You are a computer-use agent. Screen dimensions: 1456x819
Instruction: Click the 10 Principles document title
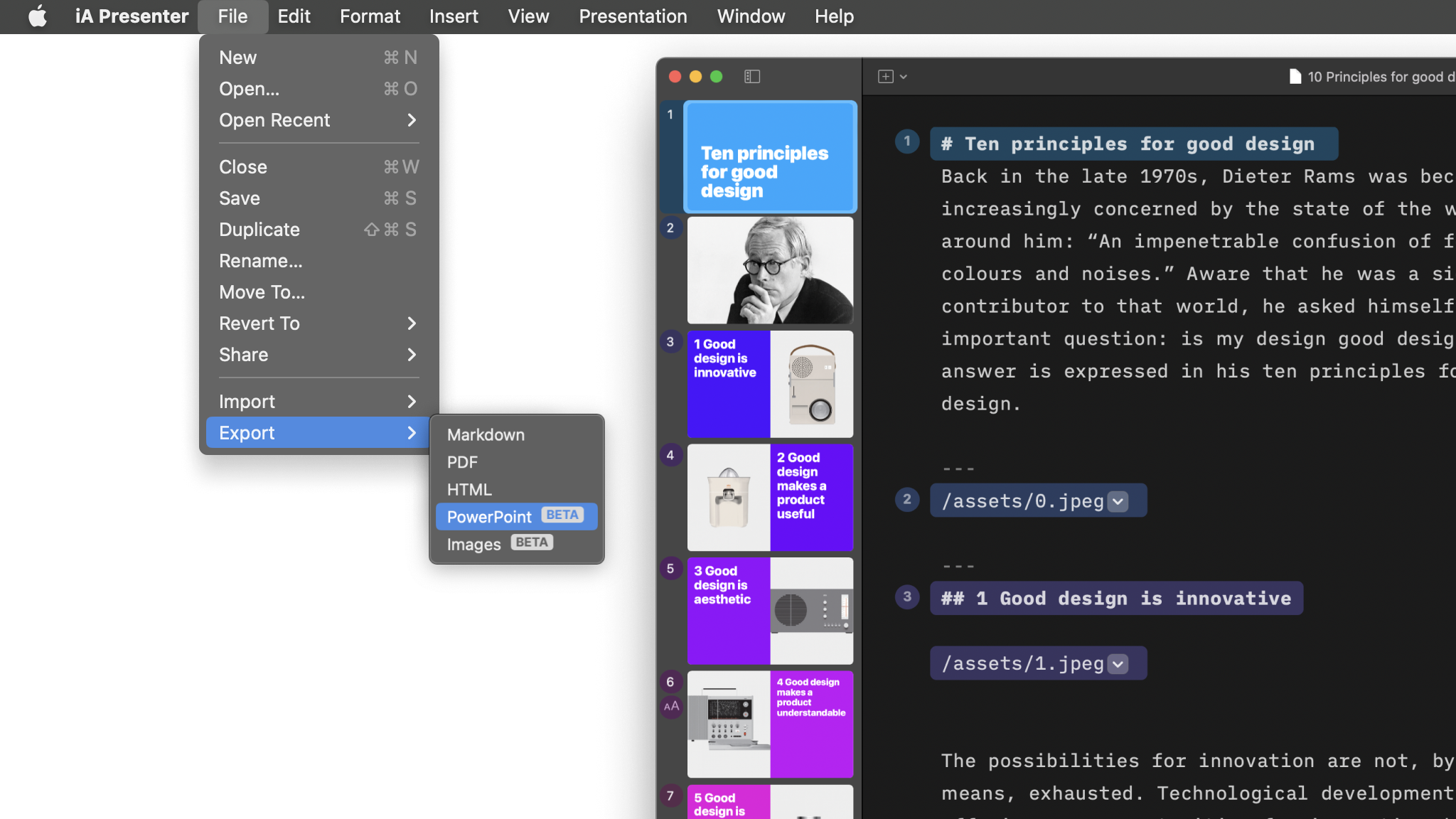tap(1381, 77)
